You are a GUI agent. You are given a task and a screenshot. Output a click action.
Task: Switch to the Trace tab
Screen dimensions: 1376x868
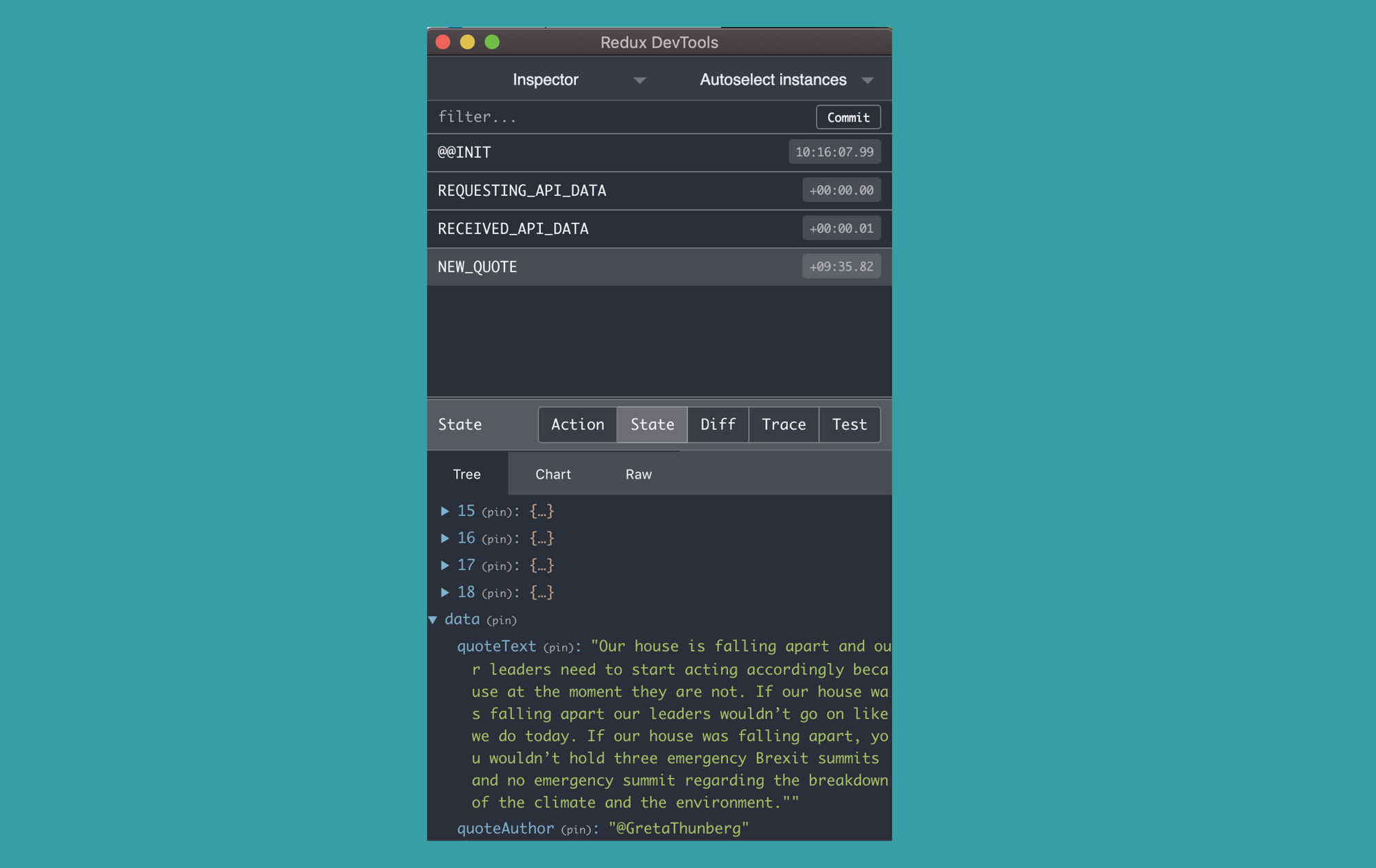coord(784,424)
